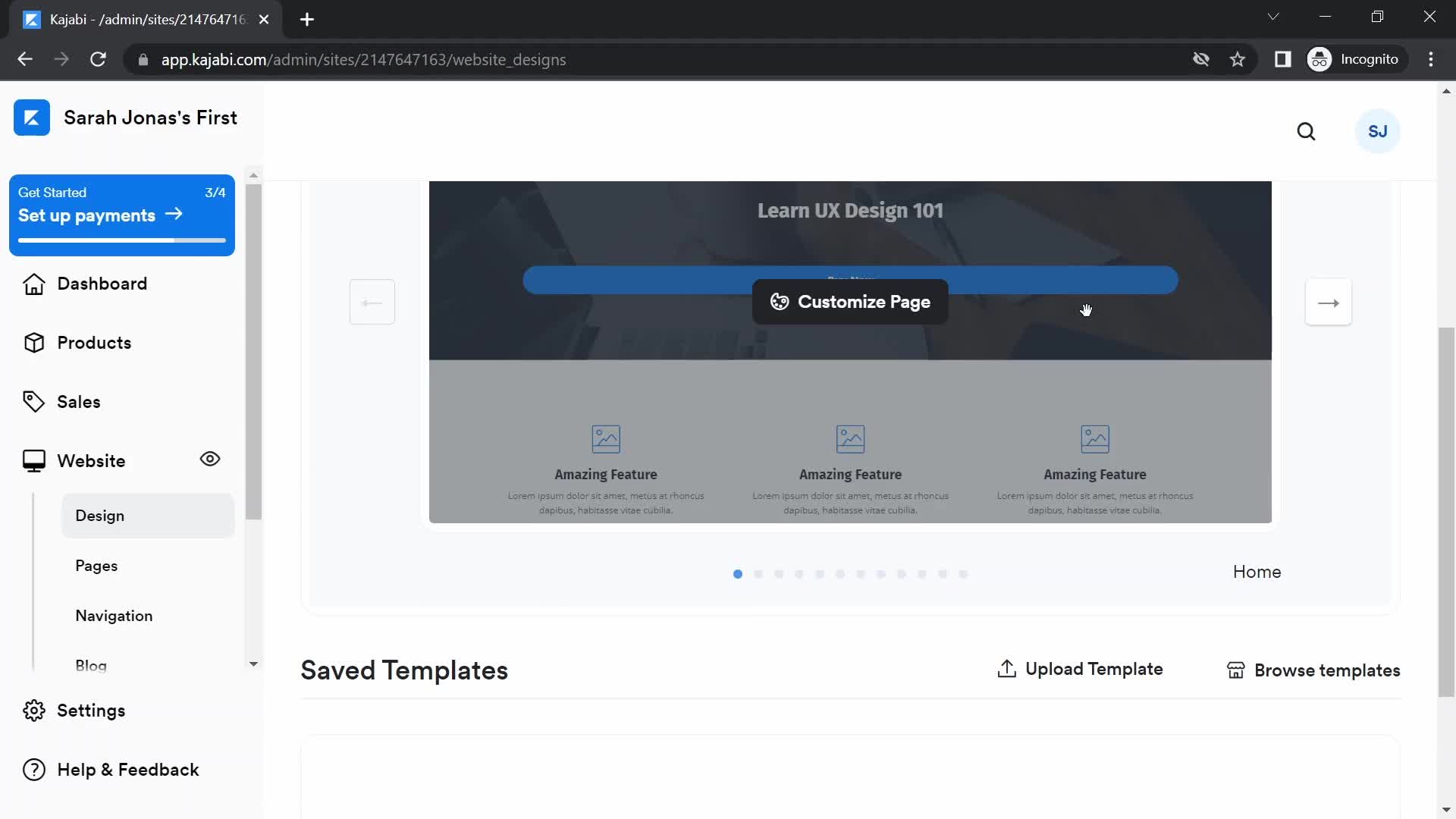Viewport: 1456px width, 819px height.
Task: Click the Kajabi logo icon
Action: pos(32,118)
